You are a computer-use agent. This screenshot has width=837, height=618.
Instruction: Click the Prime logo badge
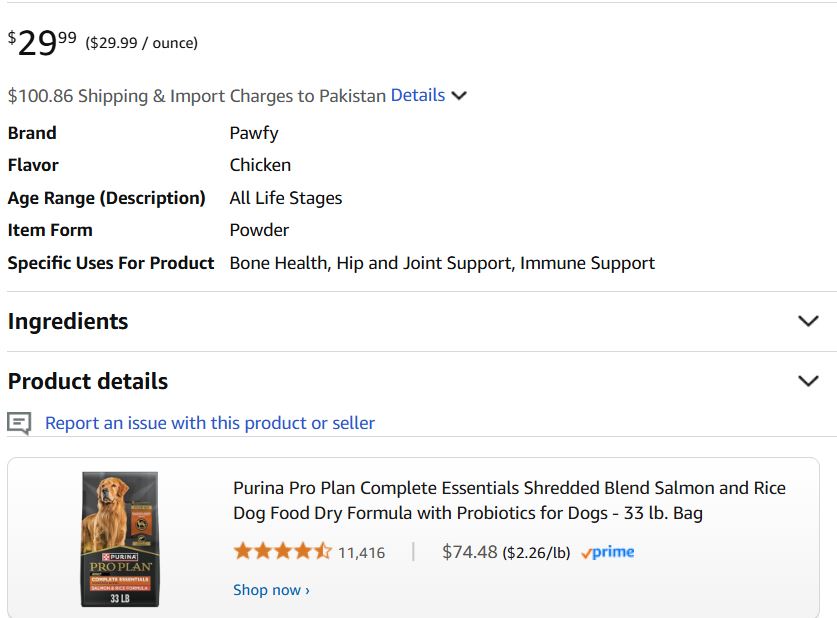click(607, 552)
